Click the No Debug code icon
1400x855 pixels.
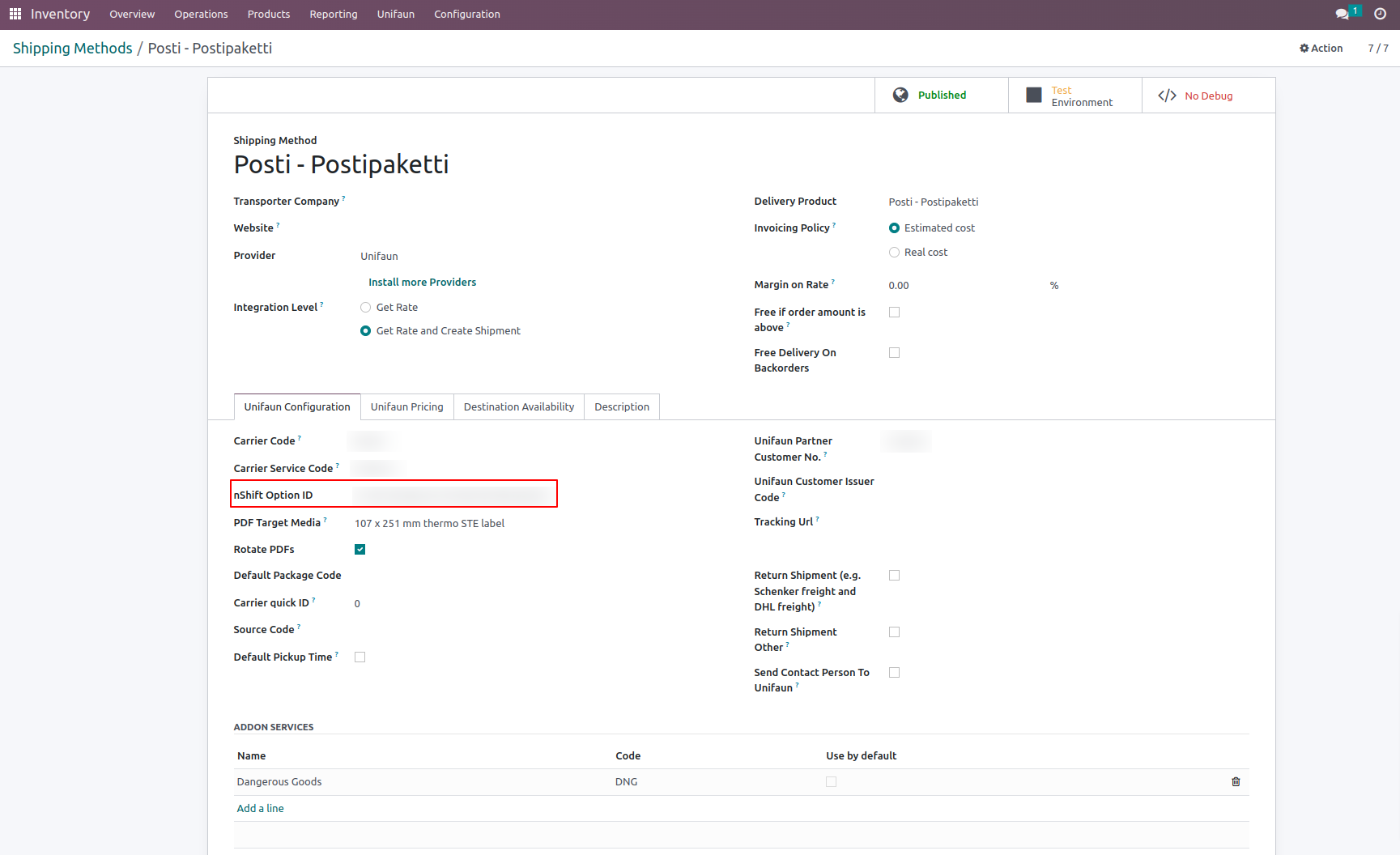pos(1167,96)
